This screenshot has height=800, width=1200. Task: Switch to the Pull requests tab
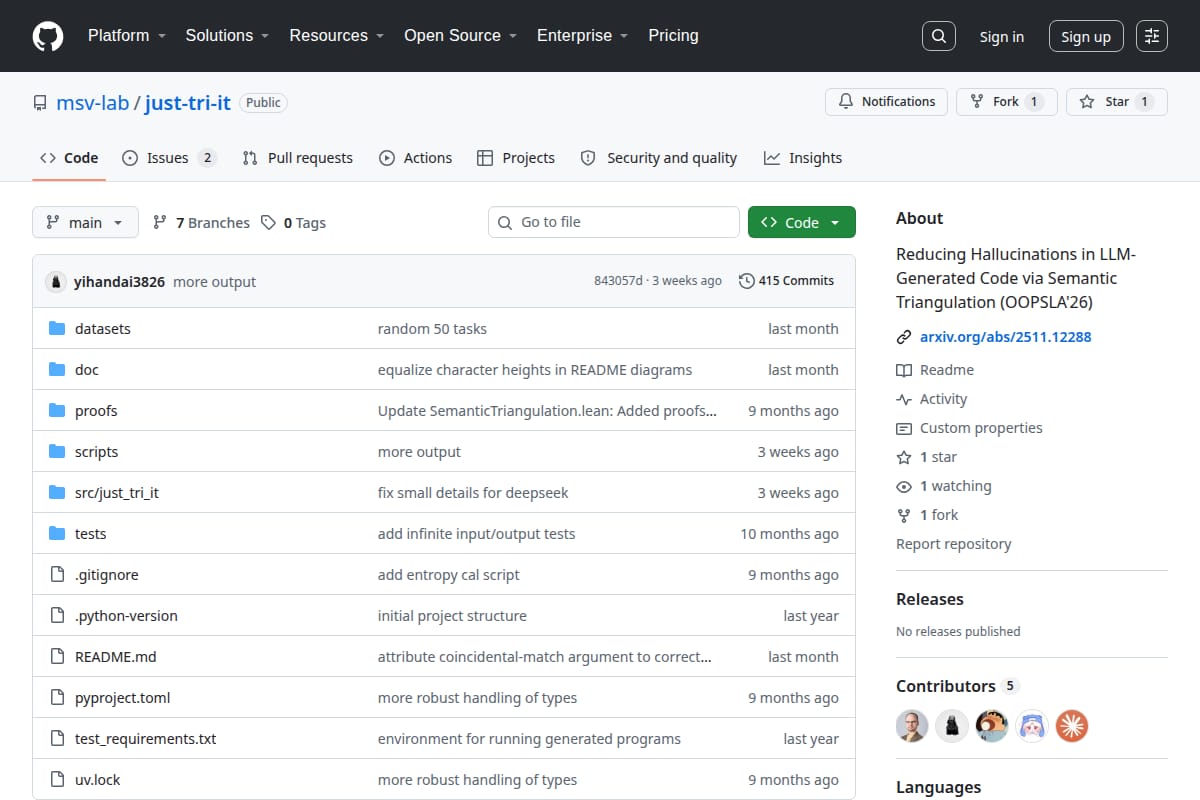click(x=297, y=158)
